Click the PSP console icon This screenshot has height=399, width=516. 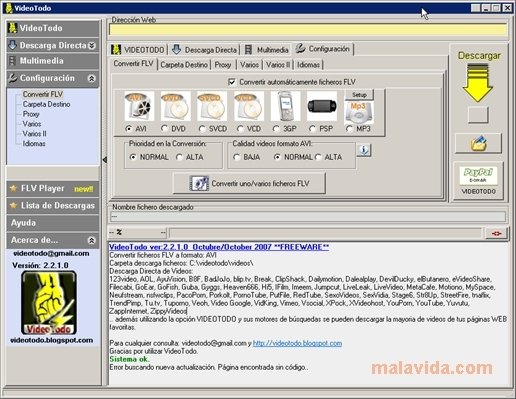point(322,106)
